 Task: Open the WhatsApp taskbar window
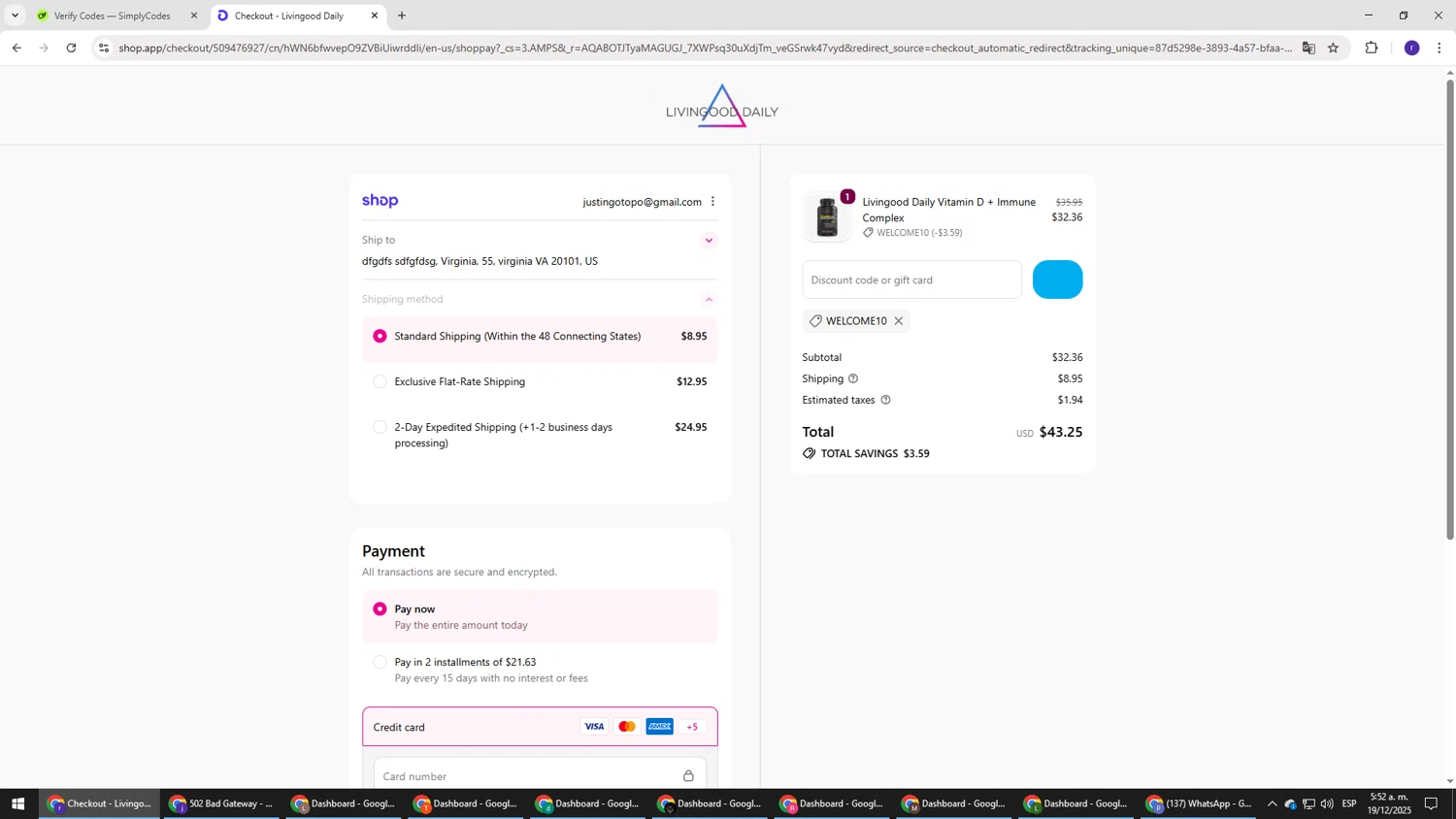pos(1200,803)
